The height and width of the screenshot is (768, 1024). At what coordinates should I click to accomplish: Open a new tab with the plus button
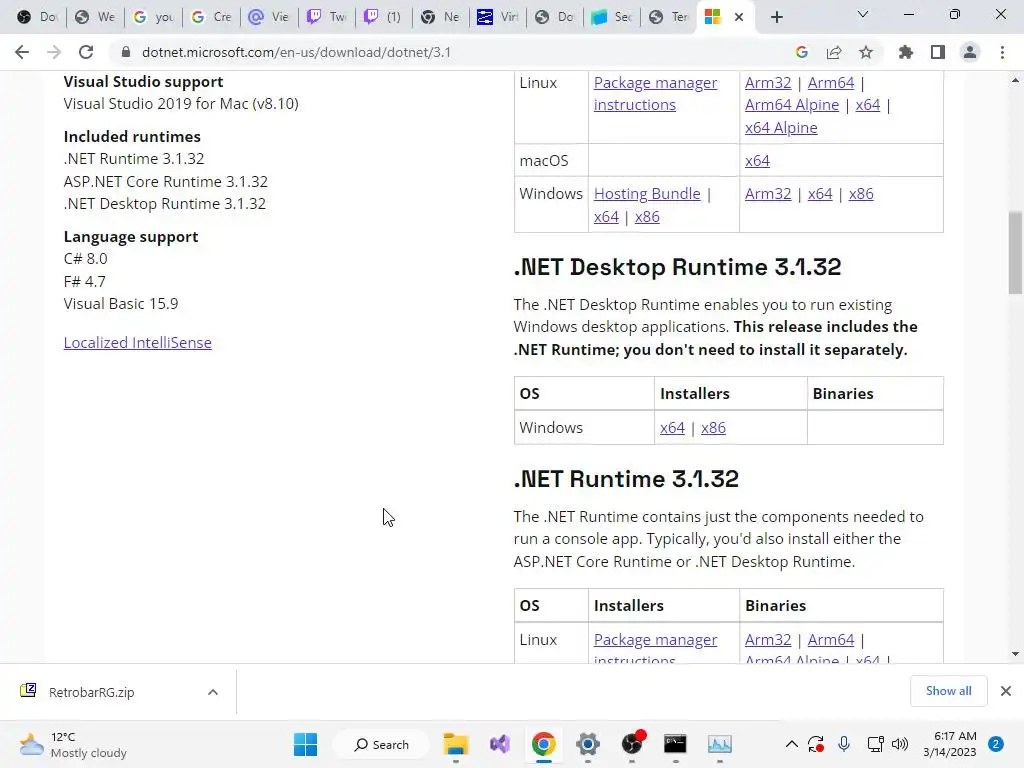(x=776, y=17)
